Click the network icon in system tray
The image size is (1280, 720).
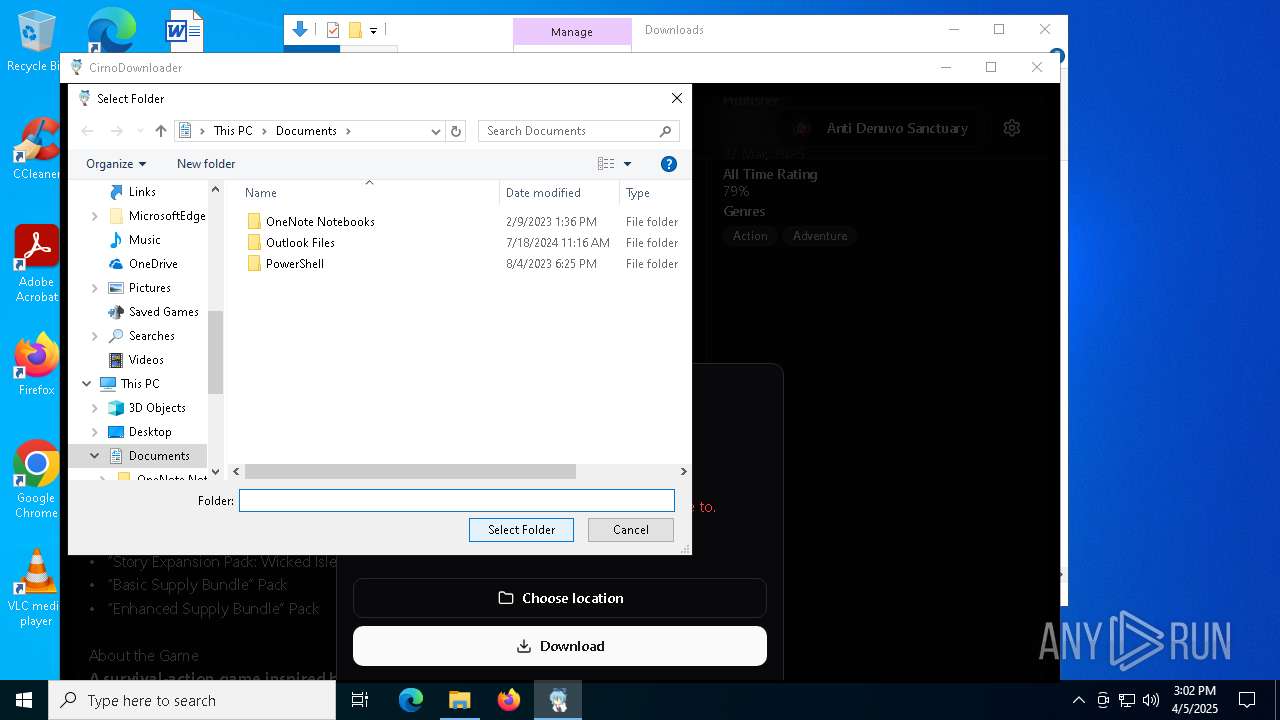pos(1127,700)
